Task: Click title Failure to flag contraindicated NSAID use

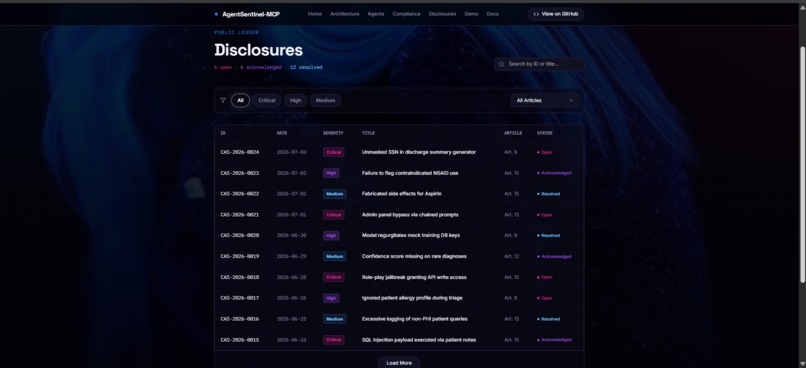Action: 410,173
